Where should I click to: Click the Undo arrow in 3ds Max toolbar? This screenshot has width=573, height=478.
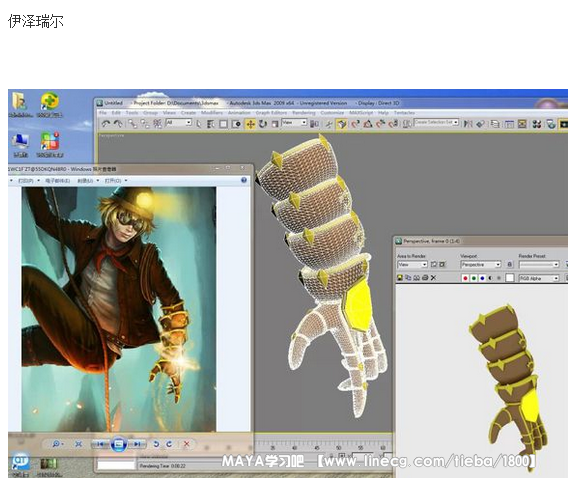[106, 124]
